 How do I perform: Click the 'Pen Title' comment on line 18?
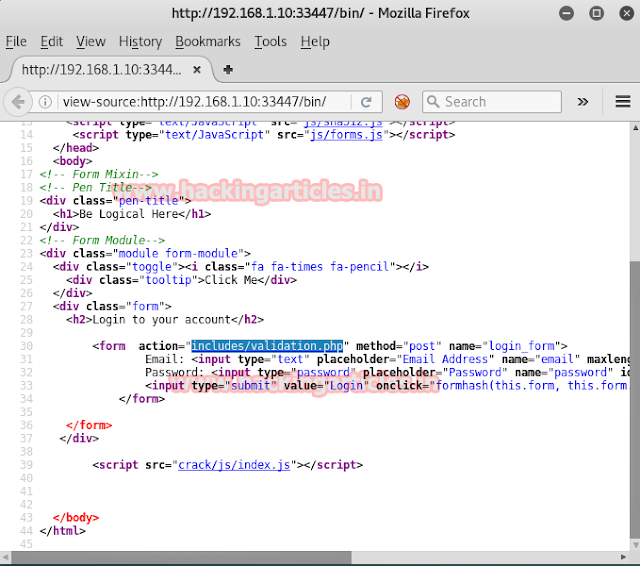[96, 187]
